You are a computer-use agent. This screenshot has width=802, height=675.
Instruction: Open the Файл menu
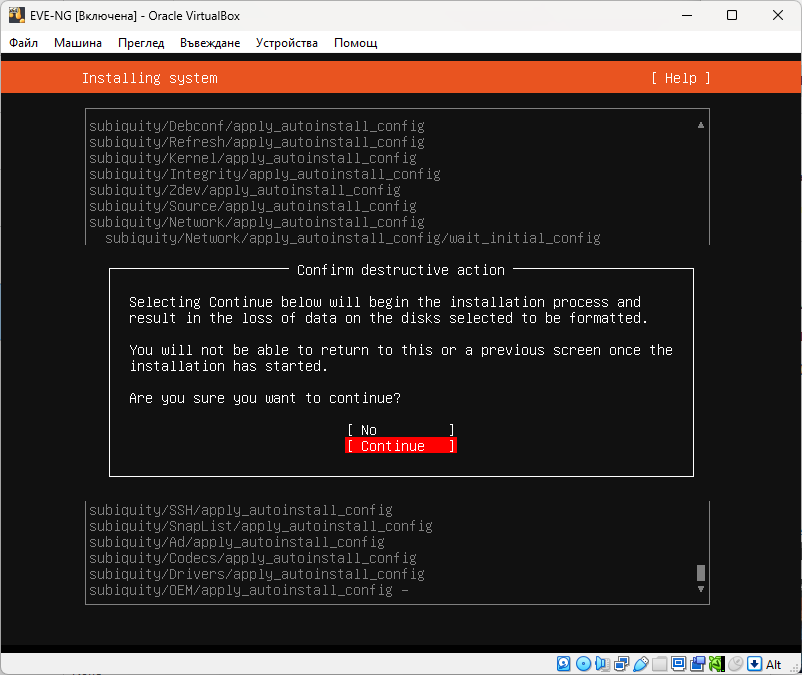[x=23, y=43]
